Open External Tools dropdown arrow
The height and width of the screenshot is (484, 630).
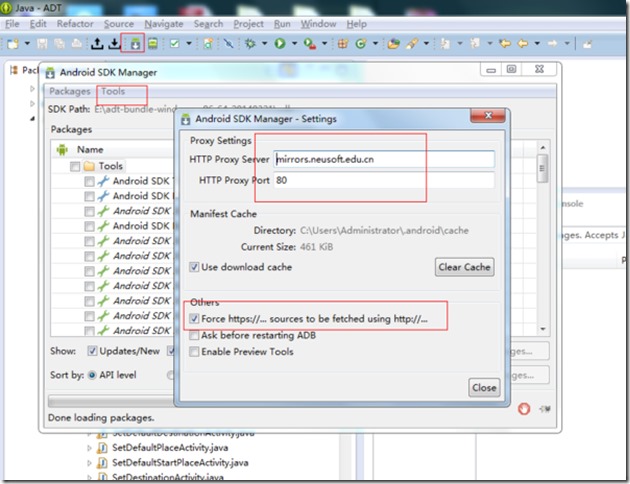point(324,43)
